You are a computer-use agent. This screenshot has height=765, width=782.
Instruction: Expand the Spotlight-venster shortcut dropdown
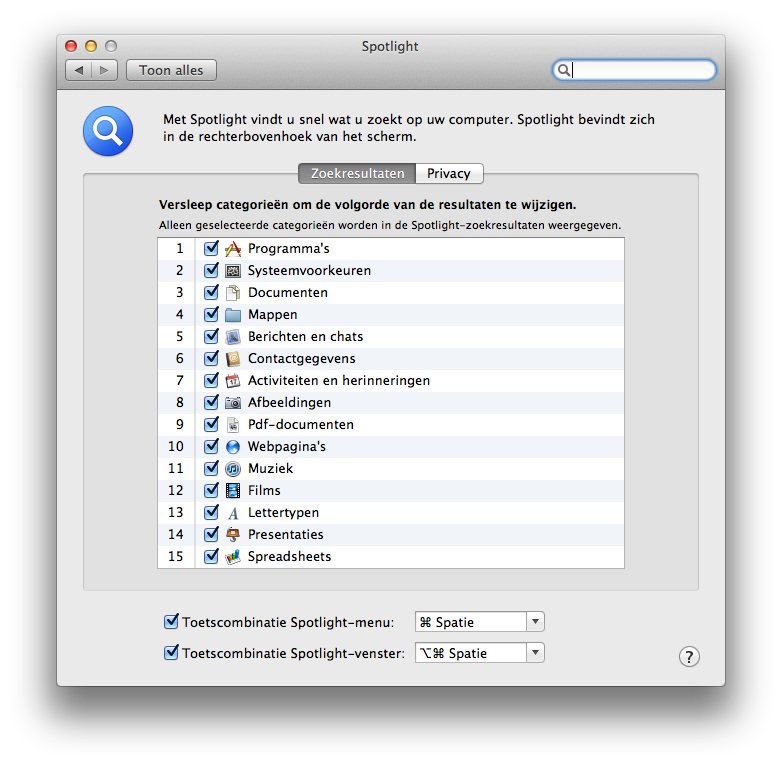click(x=535, y=653)
